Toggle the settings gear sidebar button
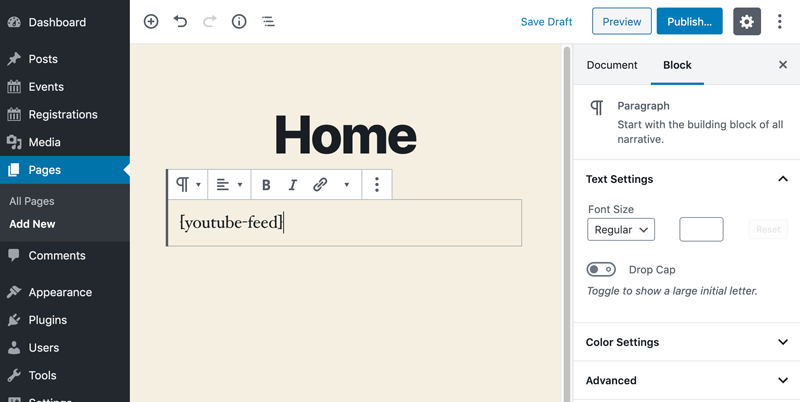The image size is (800, 402). point(747,21)
